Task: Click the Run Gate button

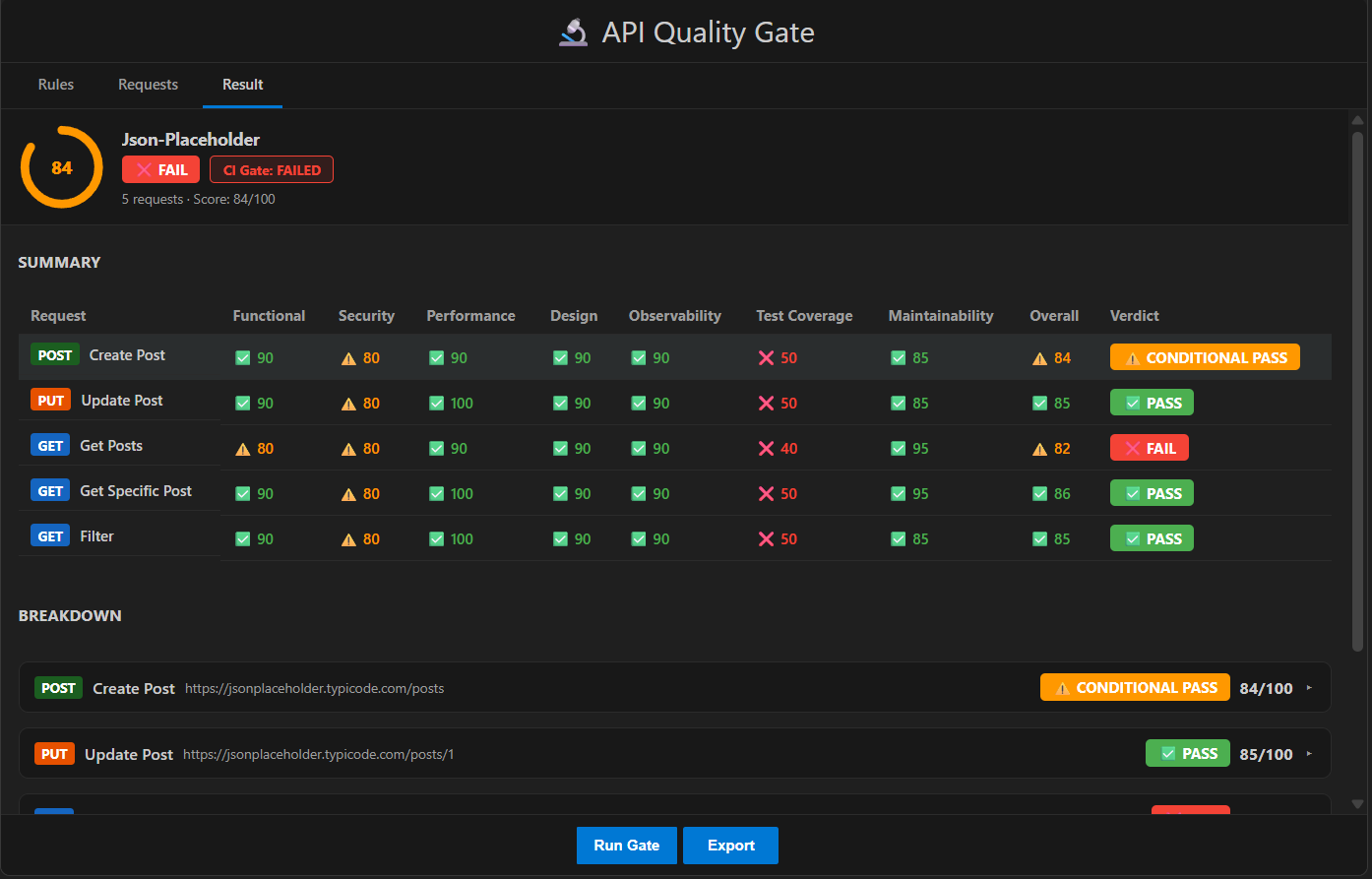Action: [627, 846]
